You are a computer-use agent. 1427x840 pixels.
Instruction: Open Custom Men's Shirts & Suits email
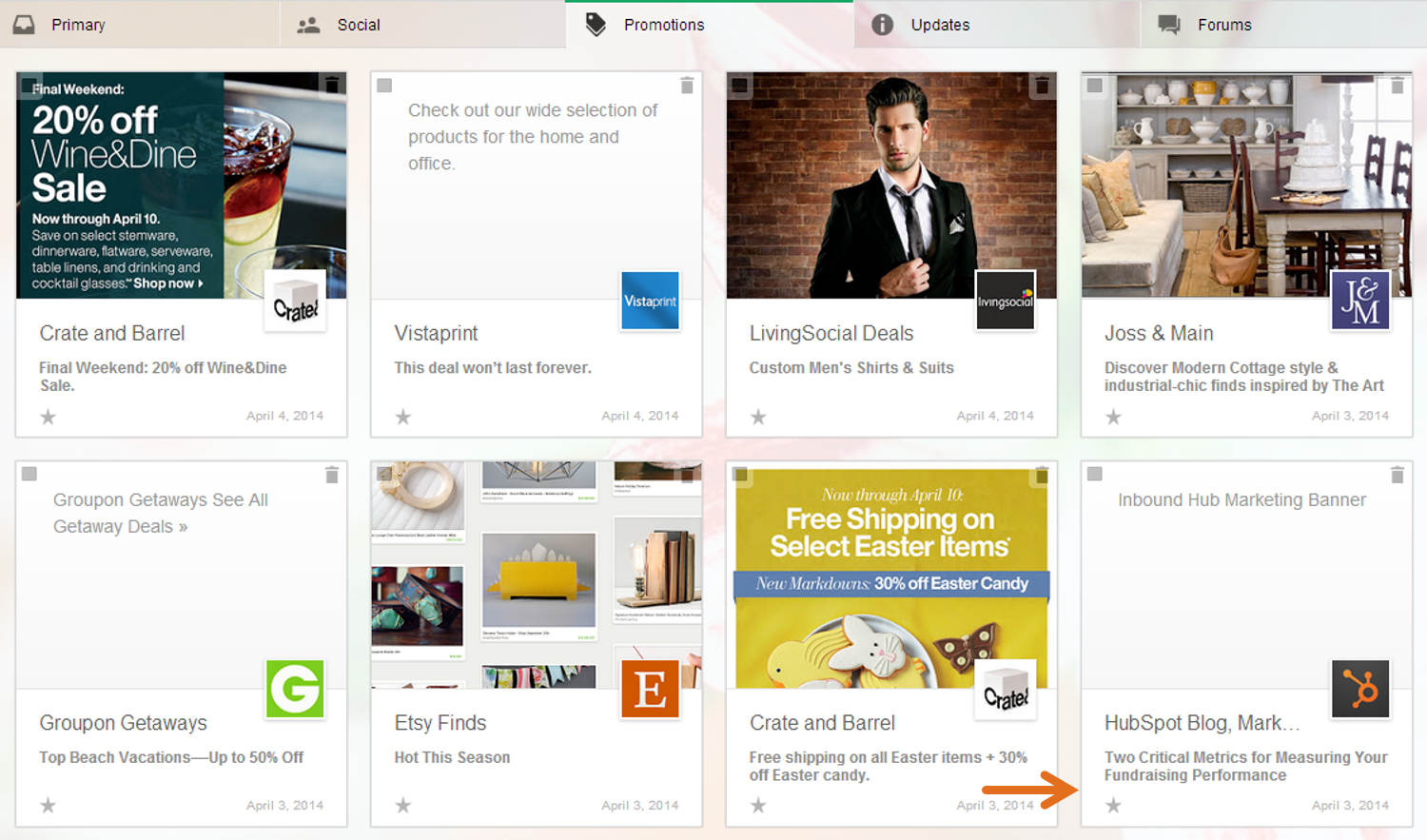point(850,368)
